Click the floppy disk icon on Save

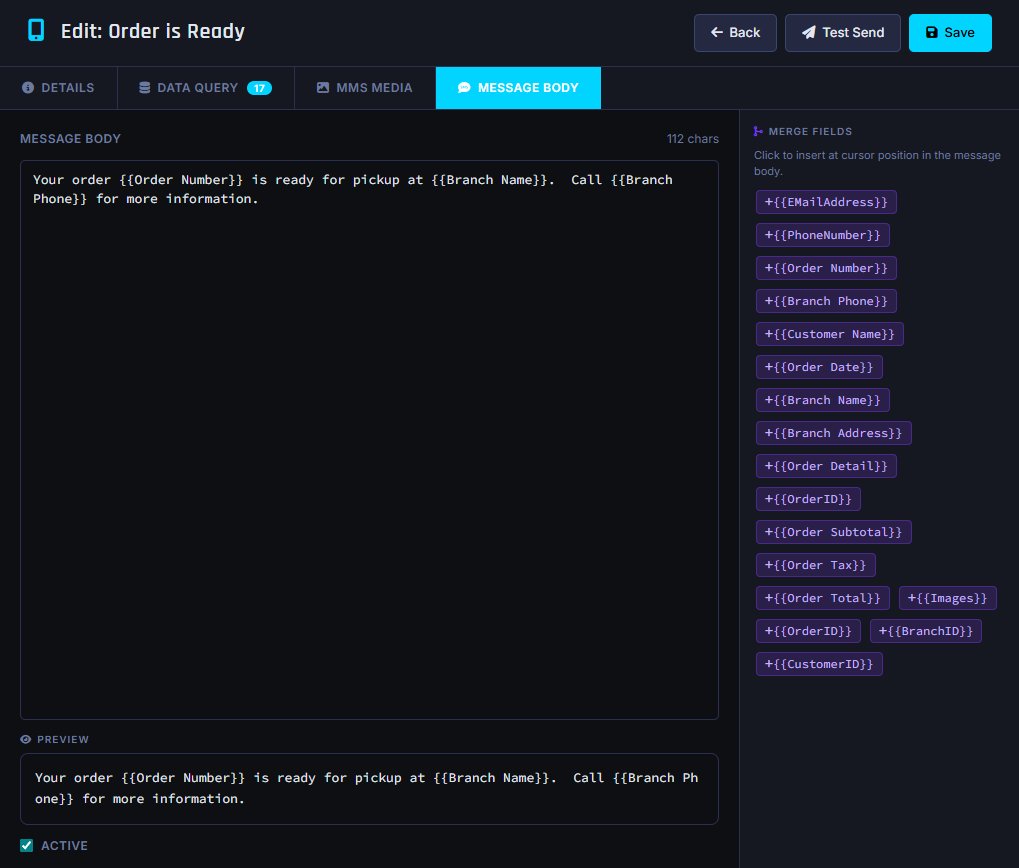tap(931, 32)
